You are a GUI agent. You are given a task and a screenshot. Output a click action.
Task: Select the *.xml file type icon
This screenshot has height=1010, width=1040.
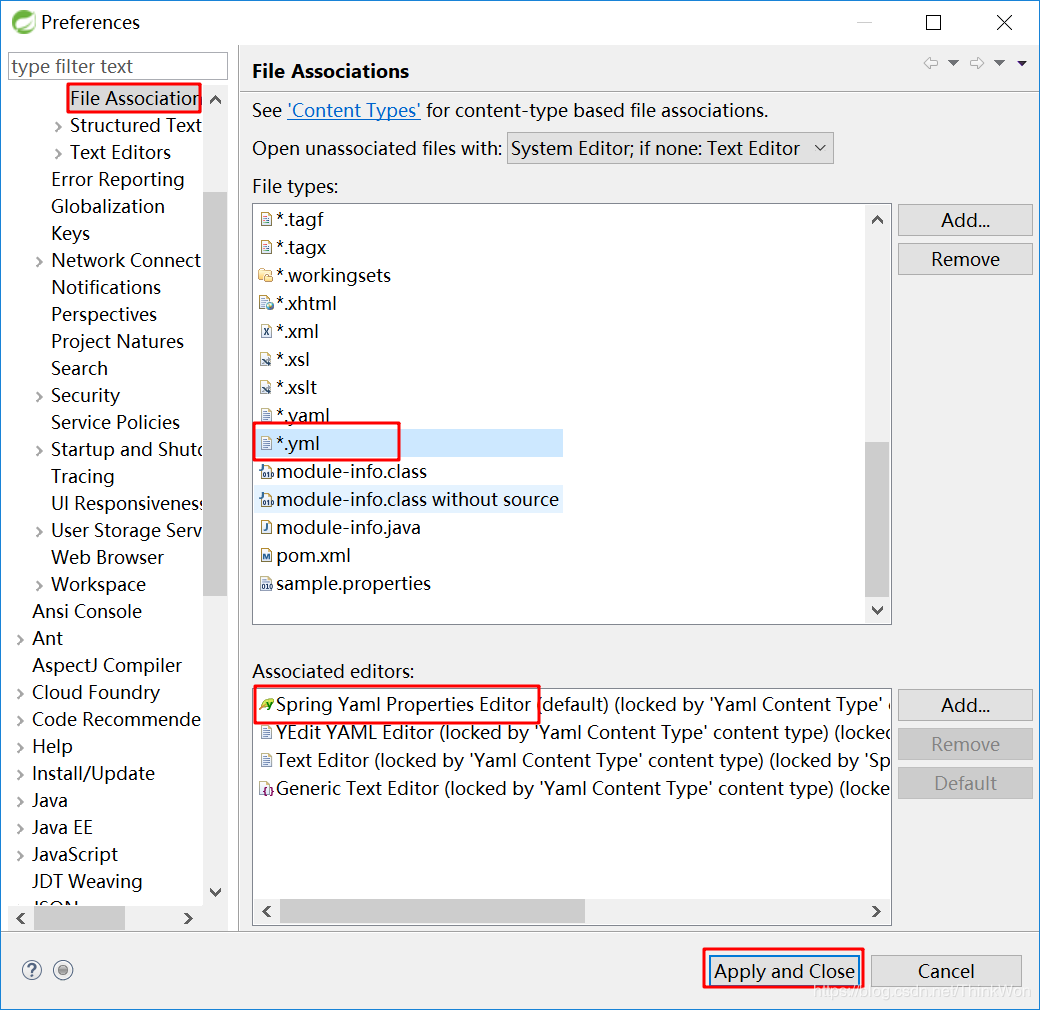coord(266,331)
